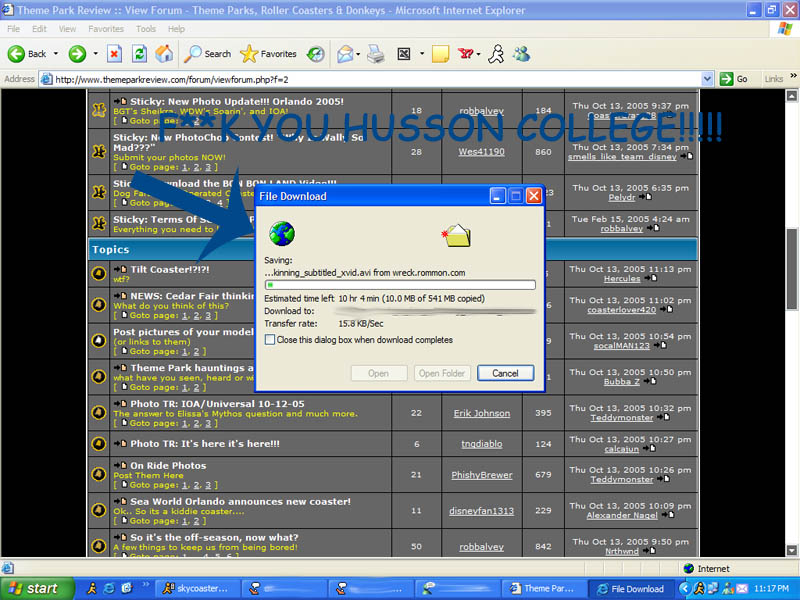The height and width of the screenshot is (600, 800).
Task: Click AIM quick launch icon on taskbar
Action: (x=92, y=589)
